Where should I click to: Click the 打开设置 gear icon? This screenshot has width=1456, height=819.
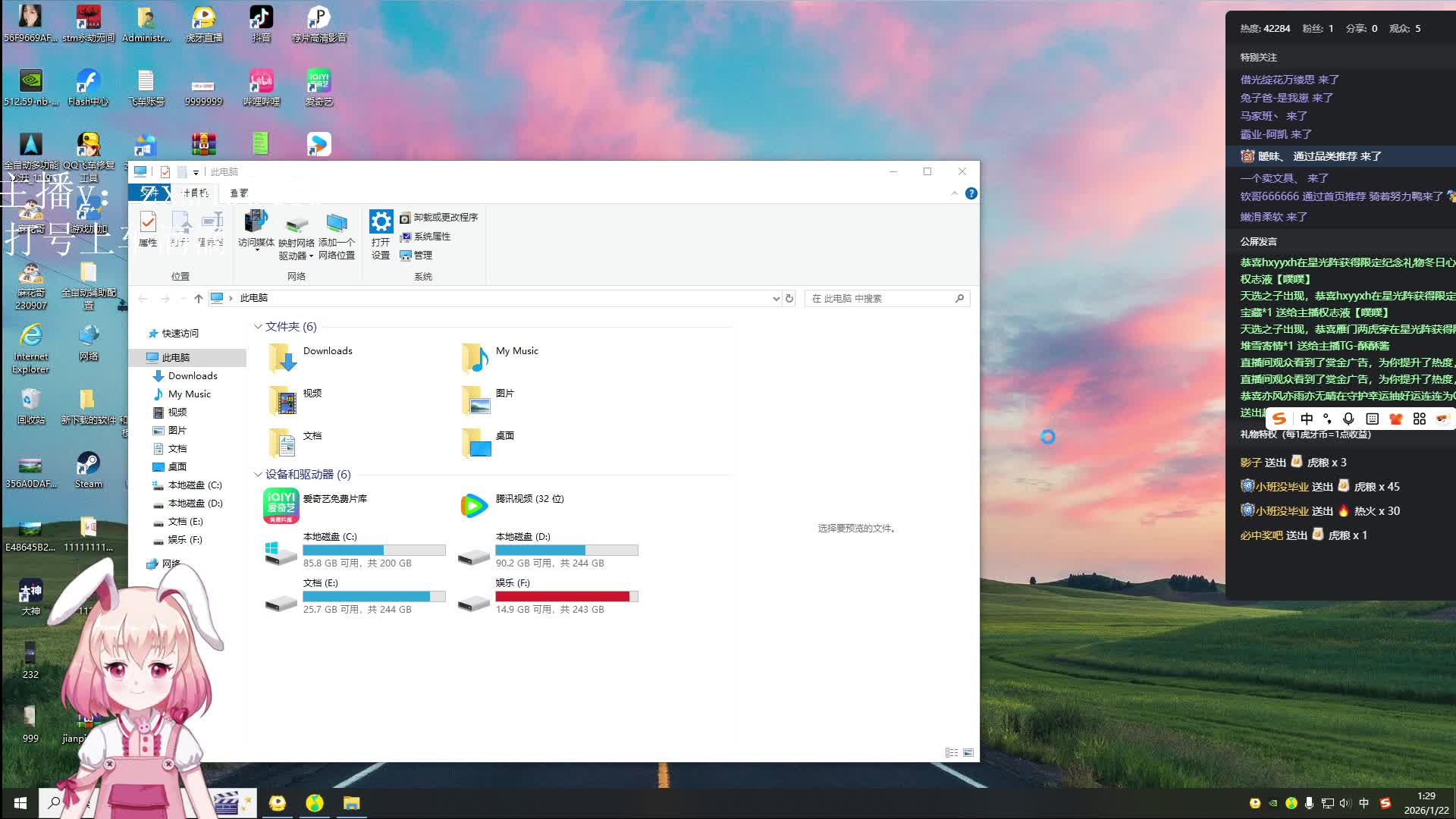[x=381, y=221]
